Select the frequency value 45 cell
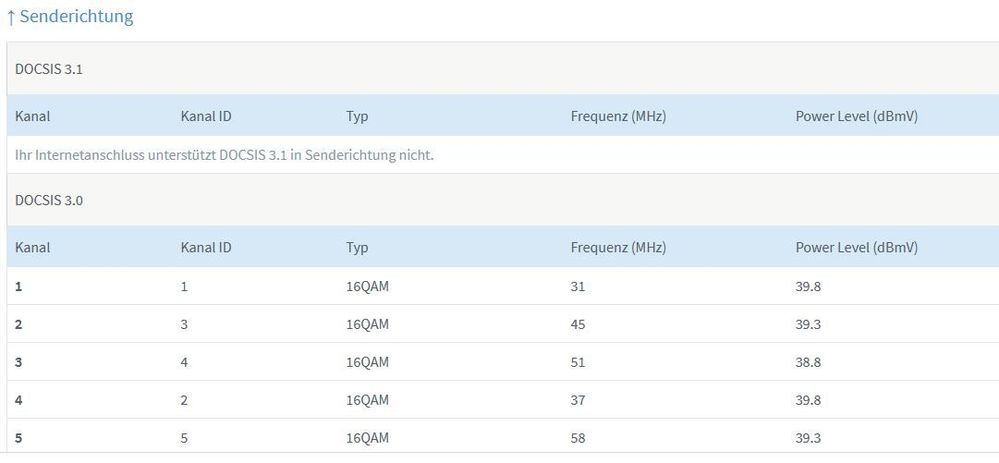The height and width of the screenshot is (463, 999). [578, 325]
